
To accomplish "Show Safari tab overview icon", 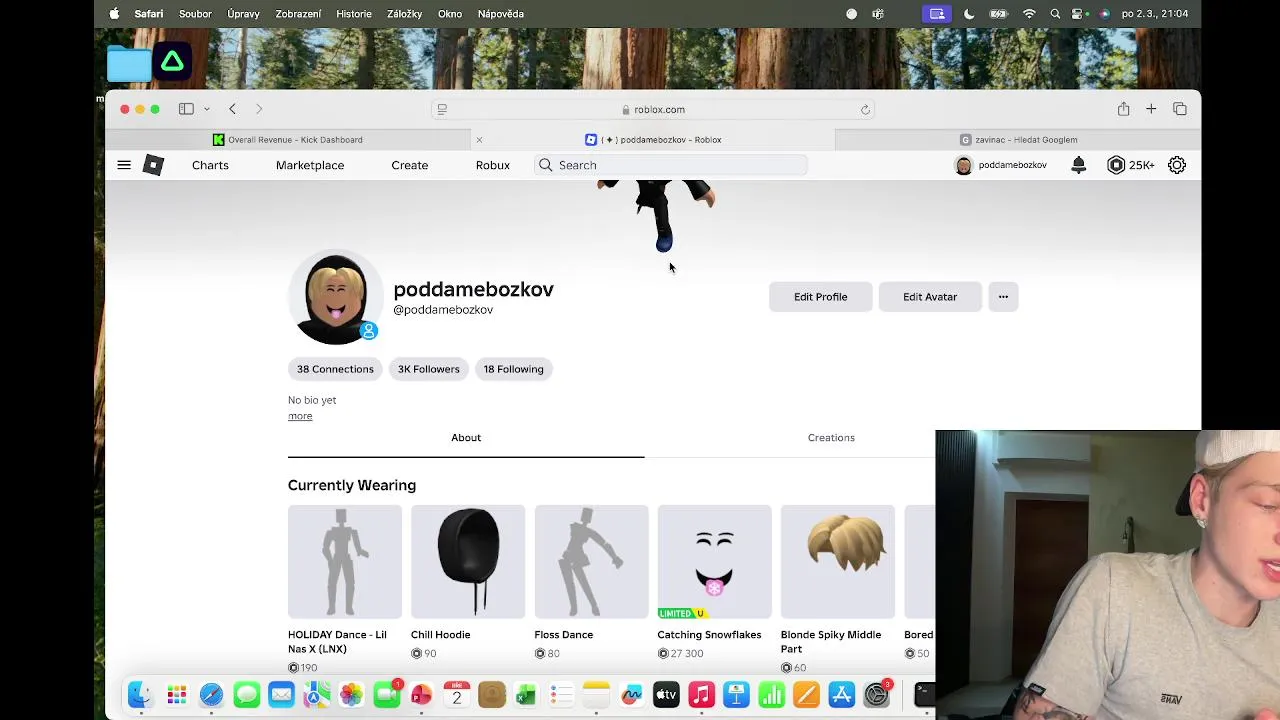I will tap(1180, 109).
